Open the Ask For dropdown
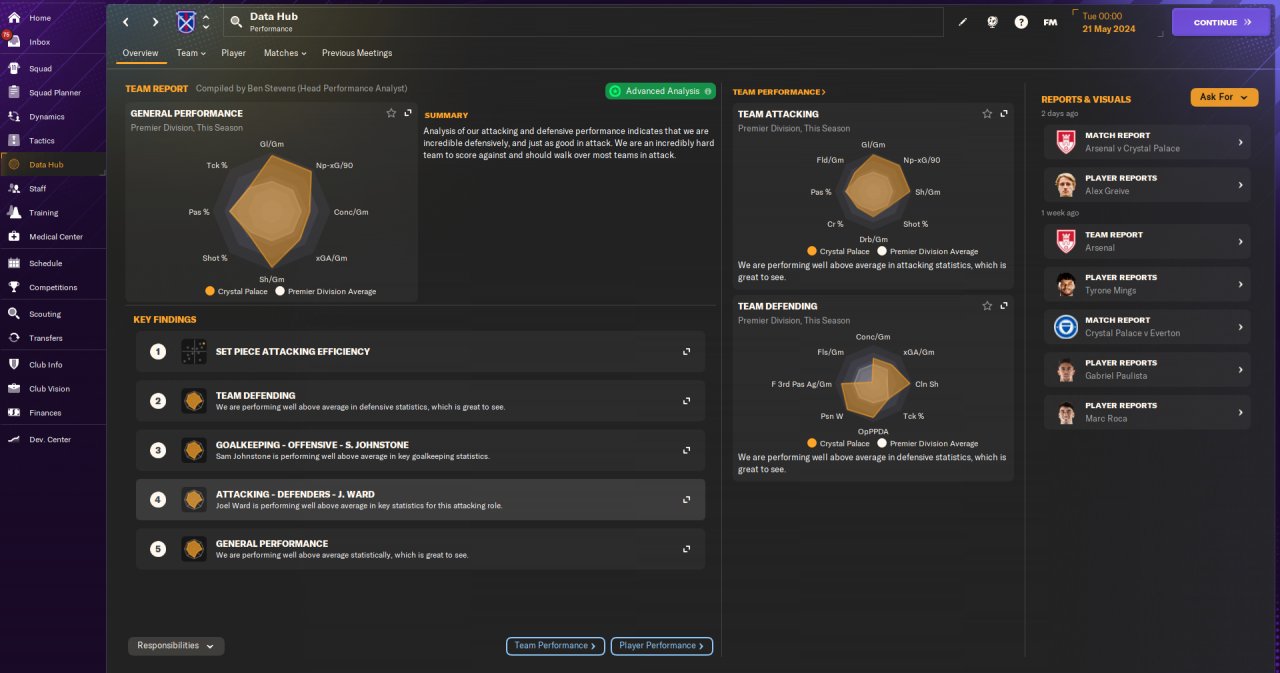Image resolution: width=1280 pixels, height=673 pixels. (1224, 97)
